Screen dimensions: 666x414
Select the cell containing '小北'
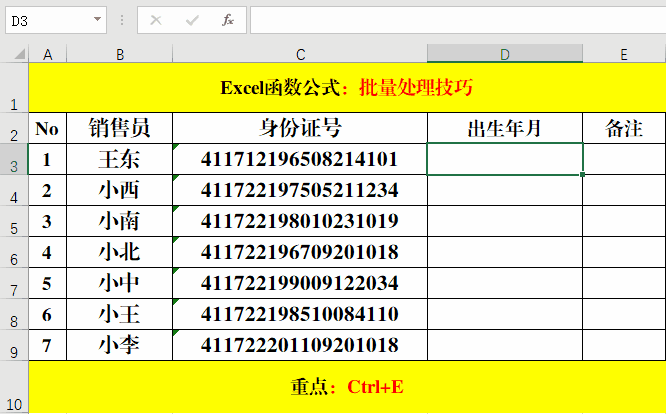pos(120,252)
